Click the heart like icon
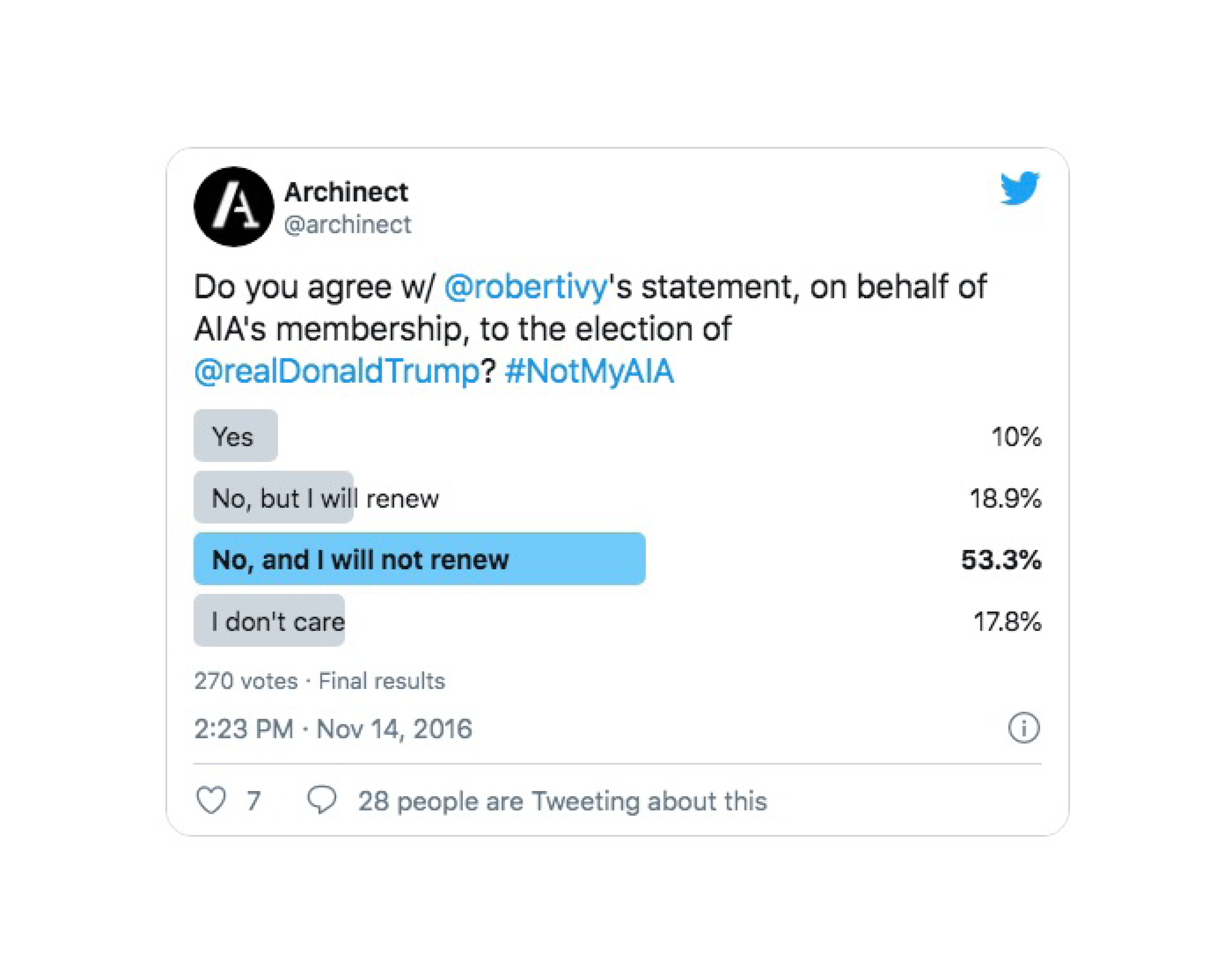This screenshot has width=1232, height=968. (211, 800)
